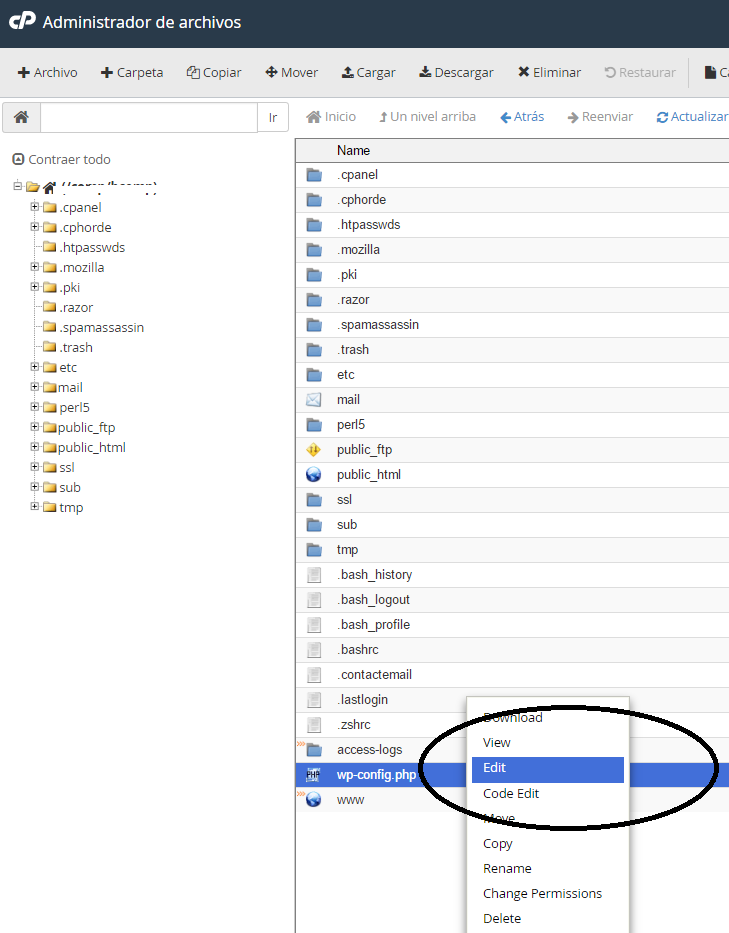
Task: Choose Rename from context menu
Action: click(x=507, y=869)
